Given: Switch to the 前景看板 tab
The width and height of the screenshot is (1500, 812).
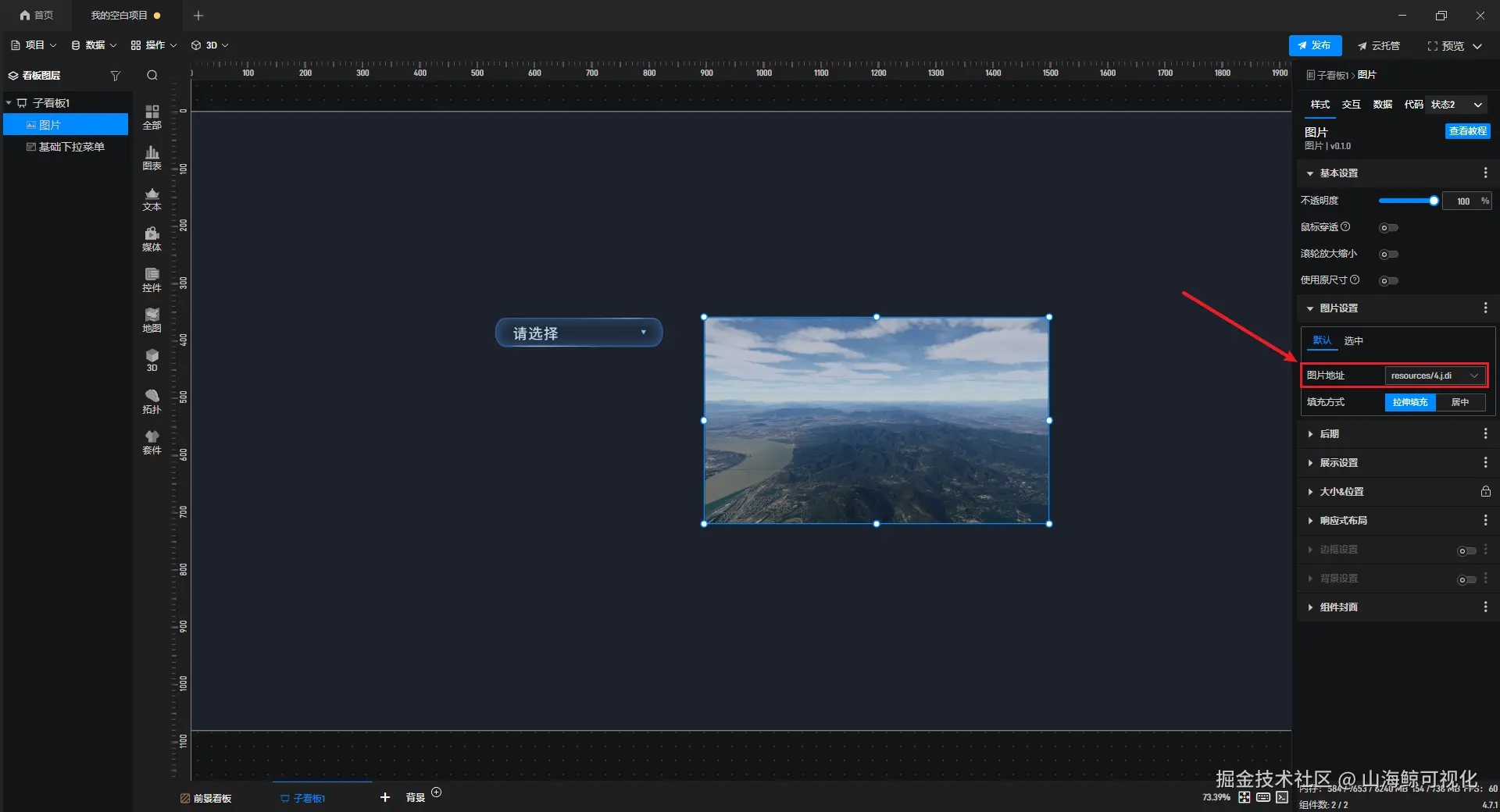Looking at the screenshot, I should click(x=206, y=798).
